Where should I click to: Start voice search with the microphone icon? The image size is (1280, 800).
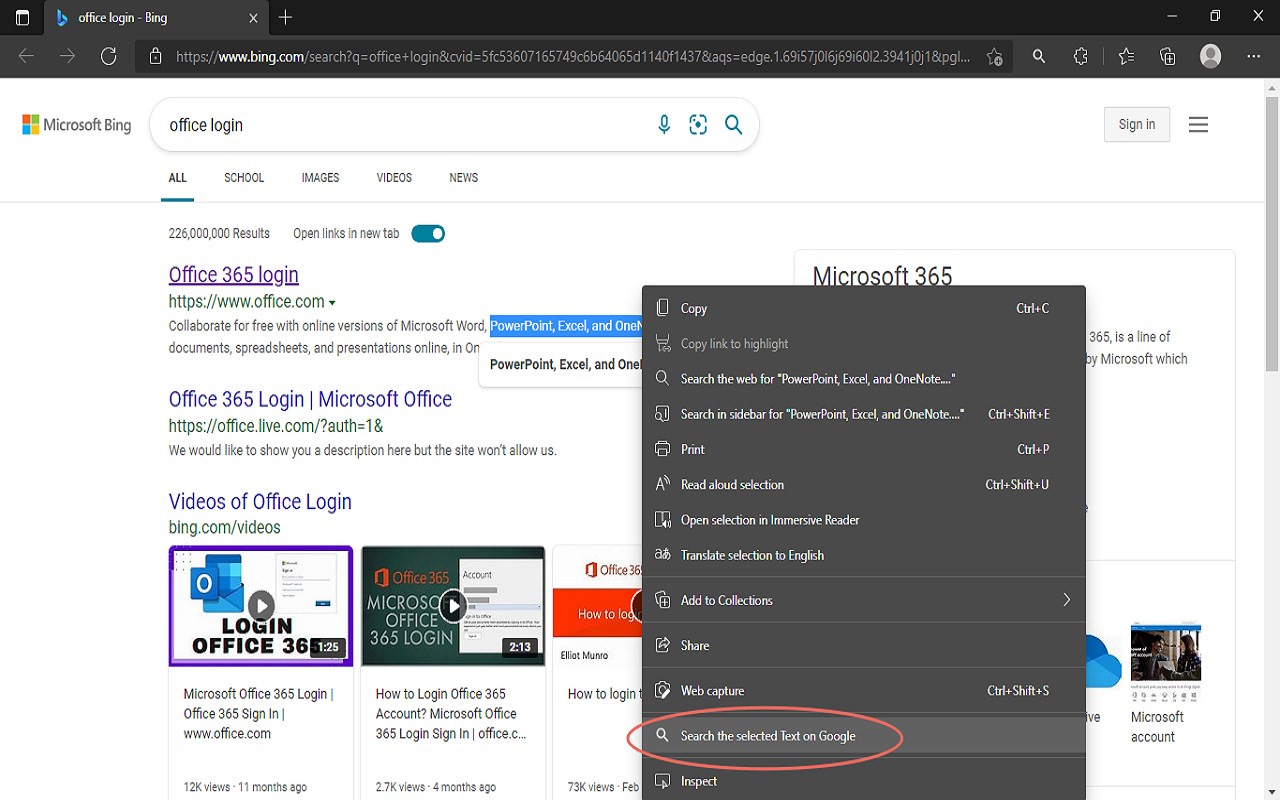(x=664, y=125)
